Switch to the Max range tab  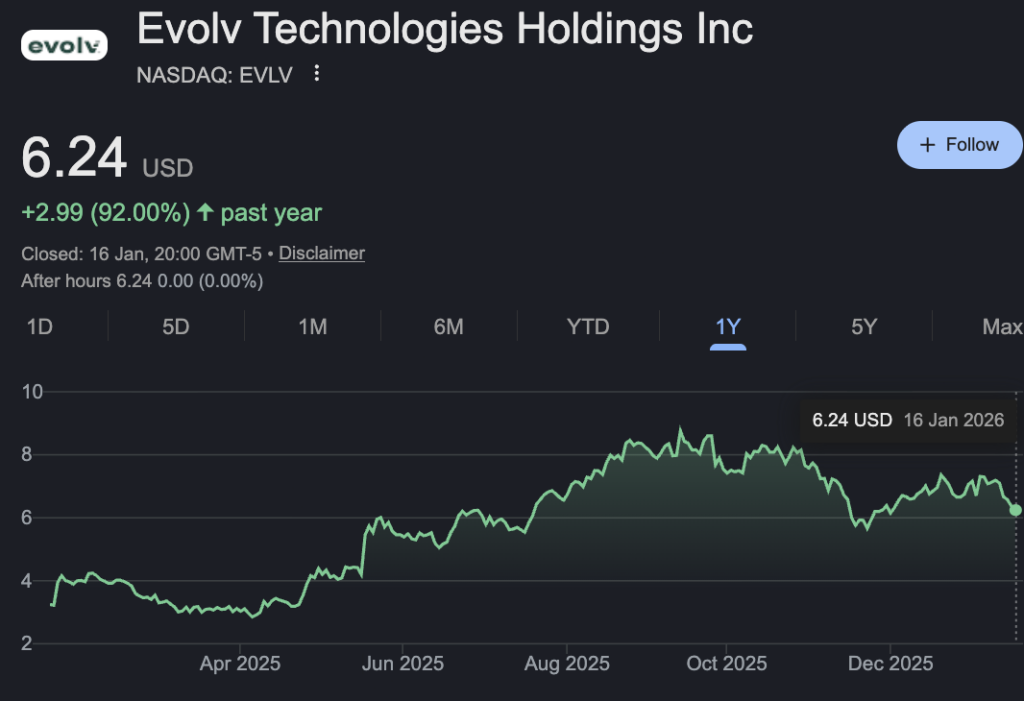tap(1002, 327)
